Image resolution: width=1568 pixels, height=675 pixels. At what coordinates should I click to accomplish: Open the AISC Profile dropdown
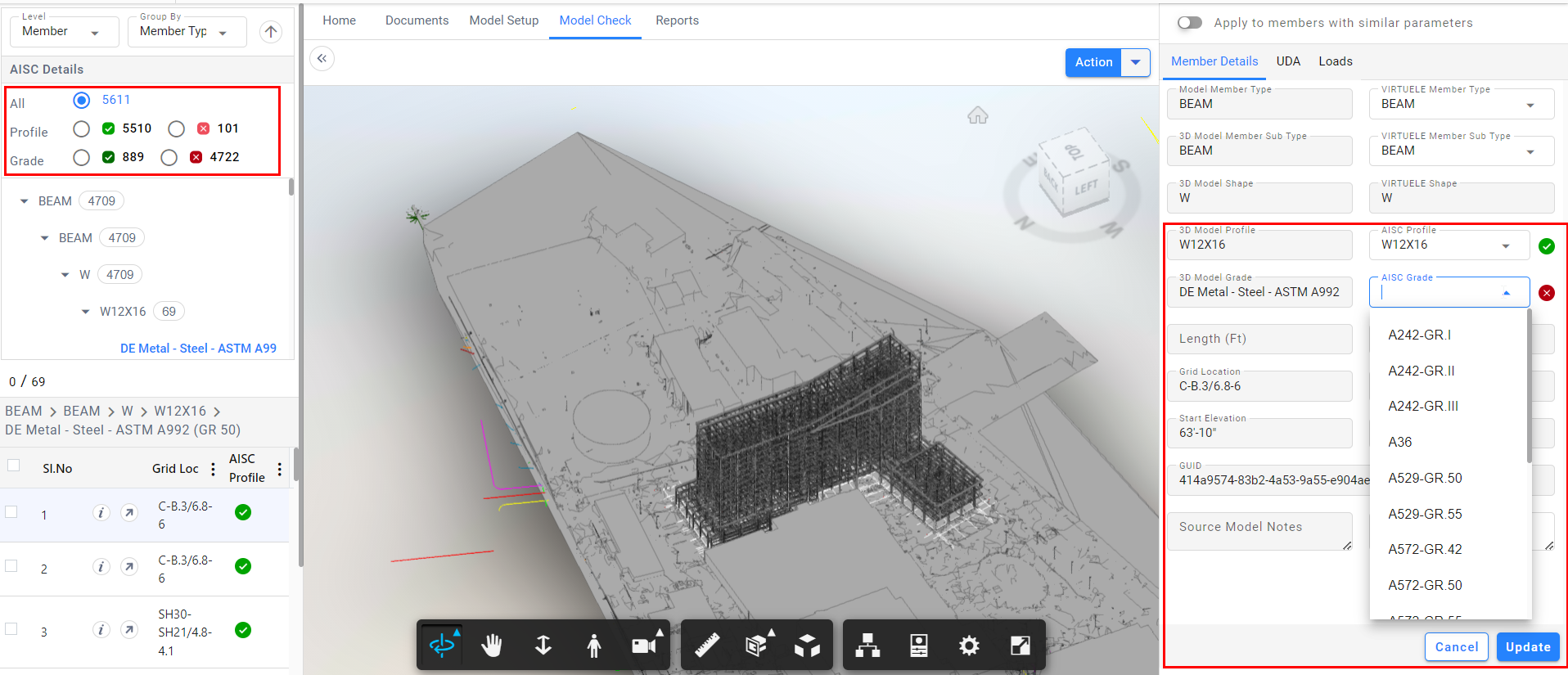coord(1449,245)
